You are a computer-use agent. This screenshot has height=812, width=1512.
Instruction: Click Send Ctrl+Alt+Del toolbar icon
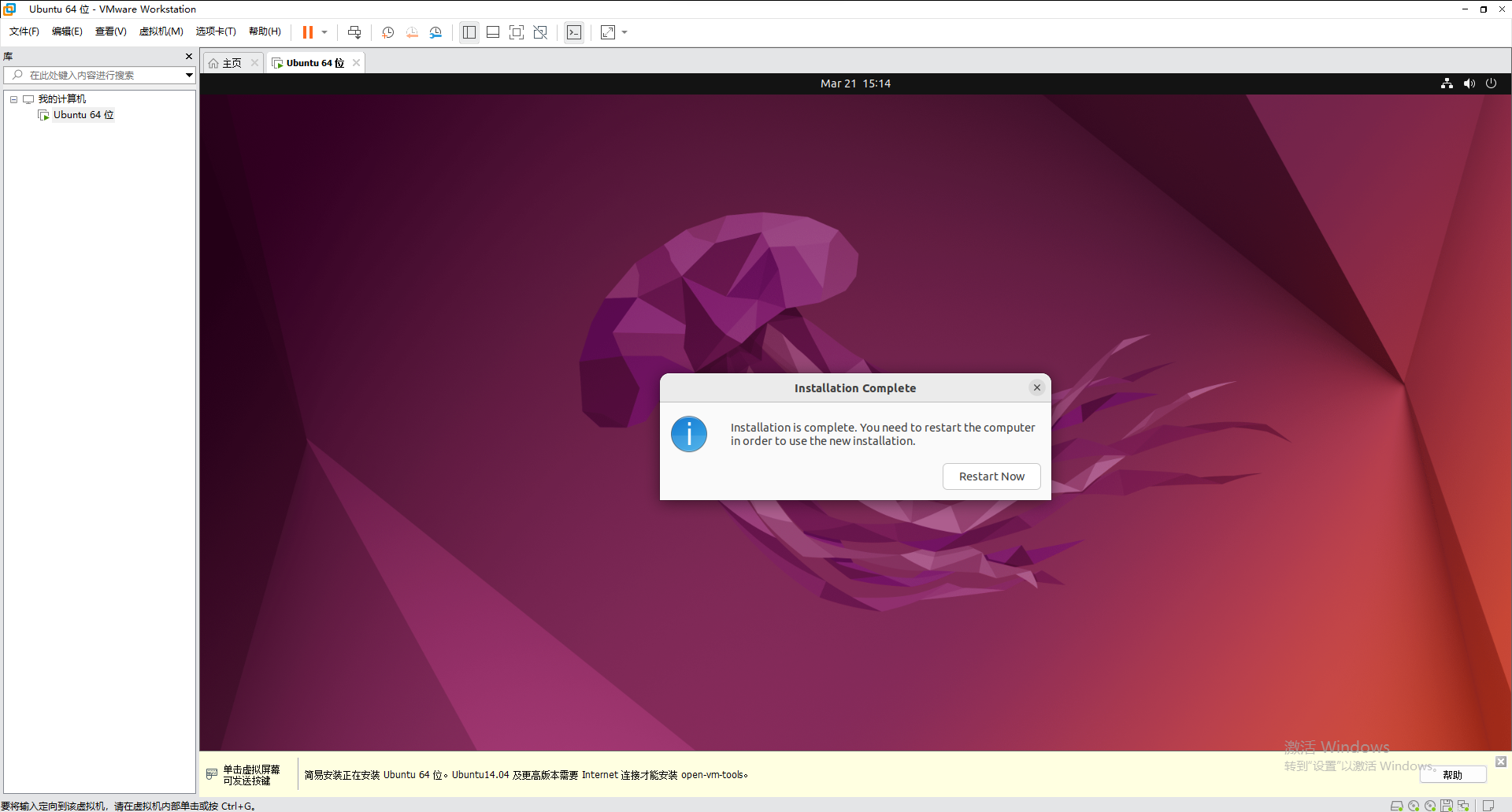pos(354,32)
